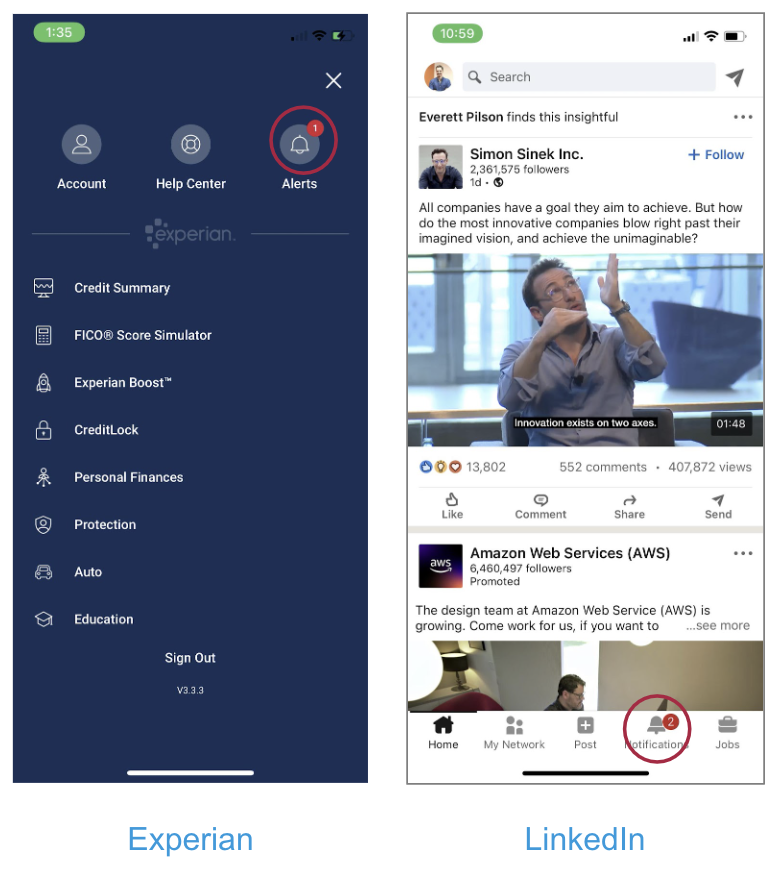The height and width of the screenshot is (874, 778).
Task: Like the Simon Sinek post
Action: [452, 506]
